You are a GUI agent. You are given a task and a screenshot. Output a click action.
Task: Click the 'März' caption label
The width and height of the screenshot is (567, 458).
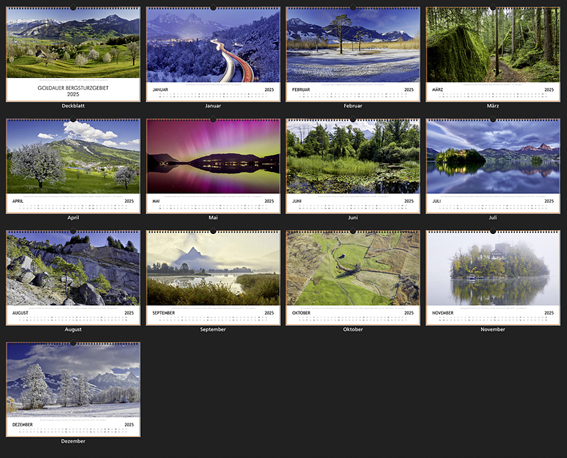coord(493,106)
